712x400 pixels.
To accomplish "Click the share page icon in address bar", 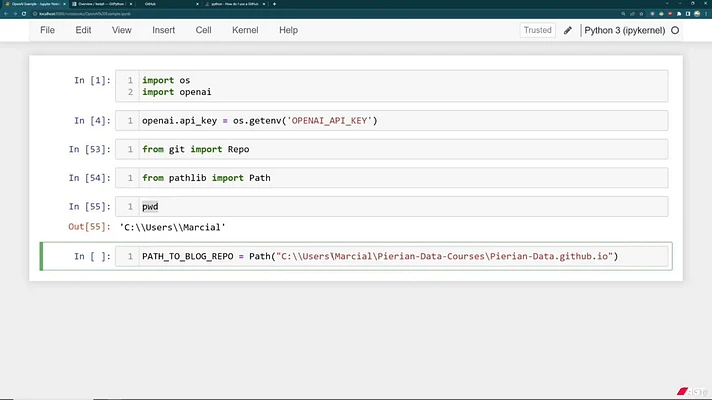I will coord(632,14).
